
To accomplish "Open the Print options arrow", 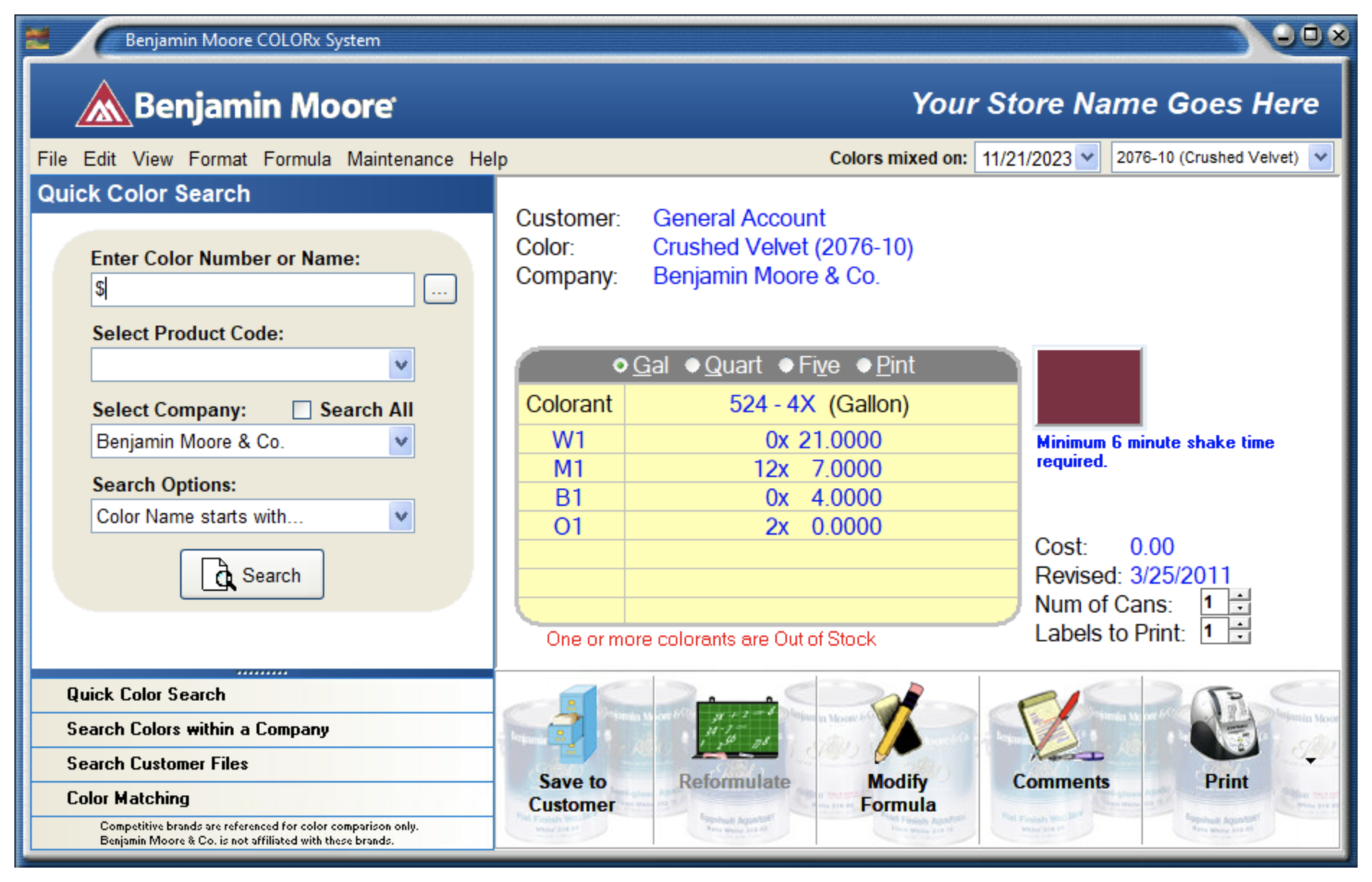I will click(1310, 761).
